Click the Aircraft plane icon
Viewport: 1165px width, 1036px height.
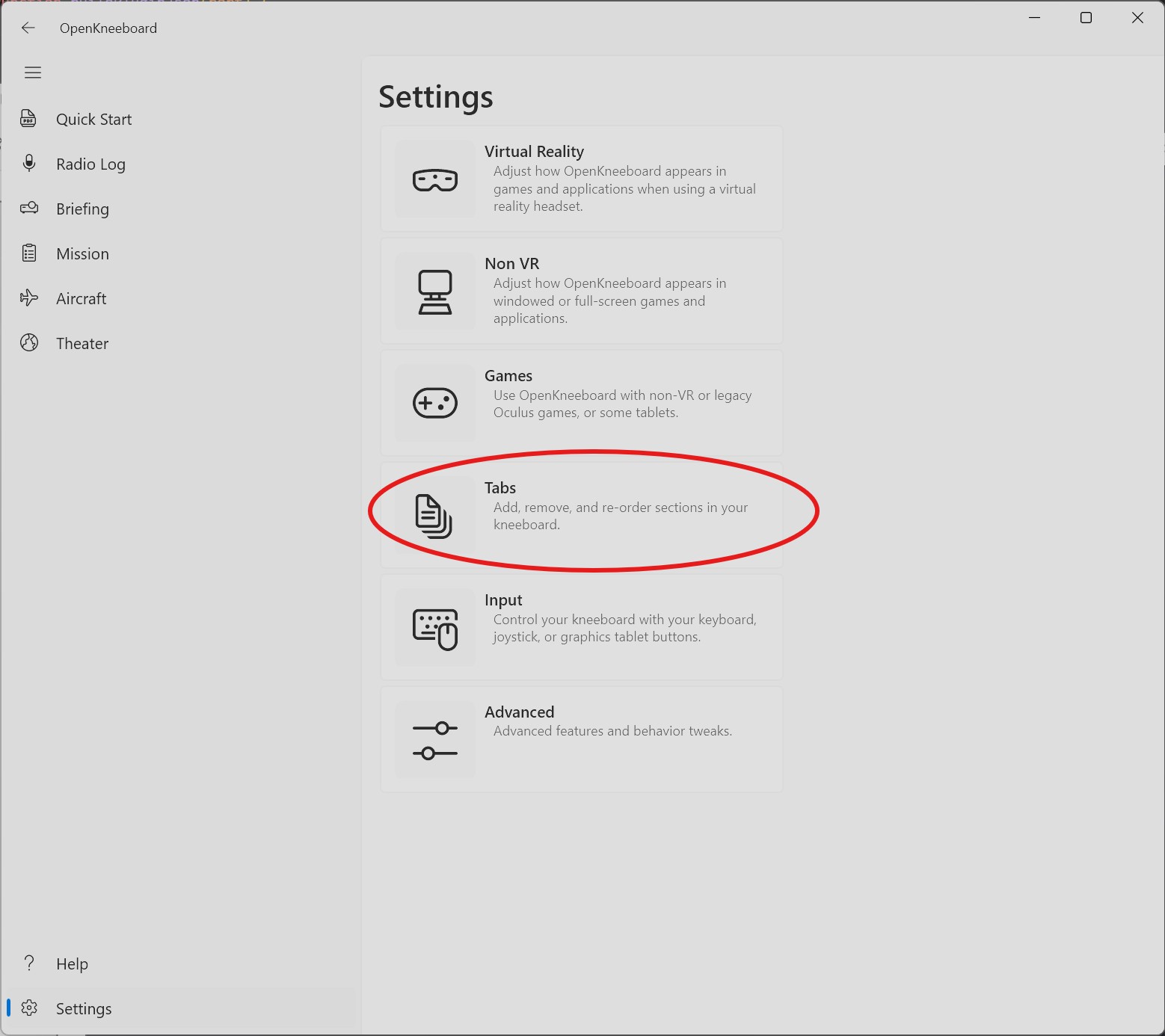pyautogui.click(x=29, y=298)
